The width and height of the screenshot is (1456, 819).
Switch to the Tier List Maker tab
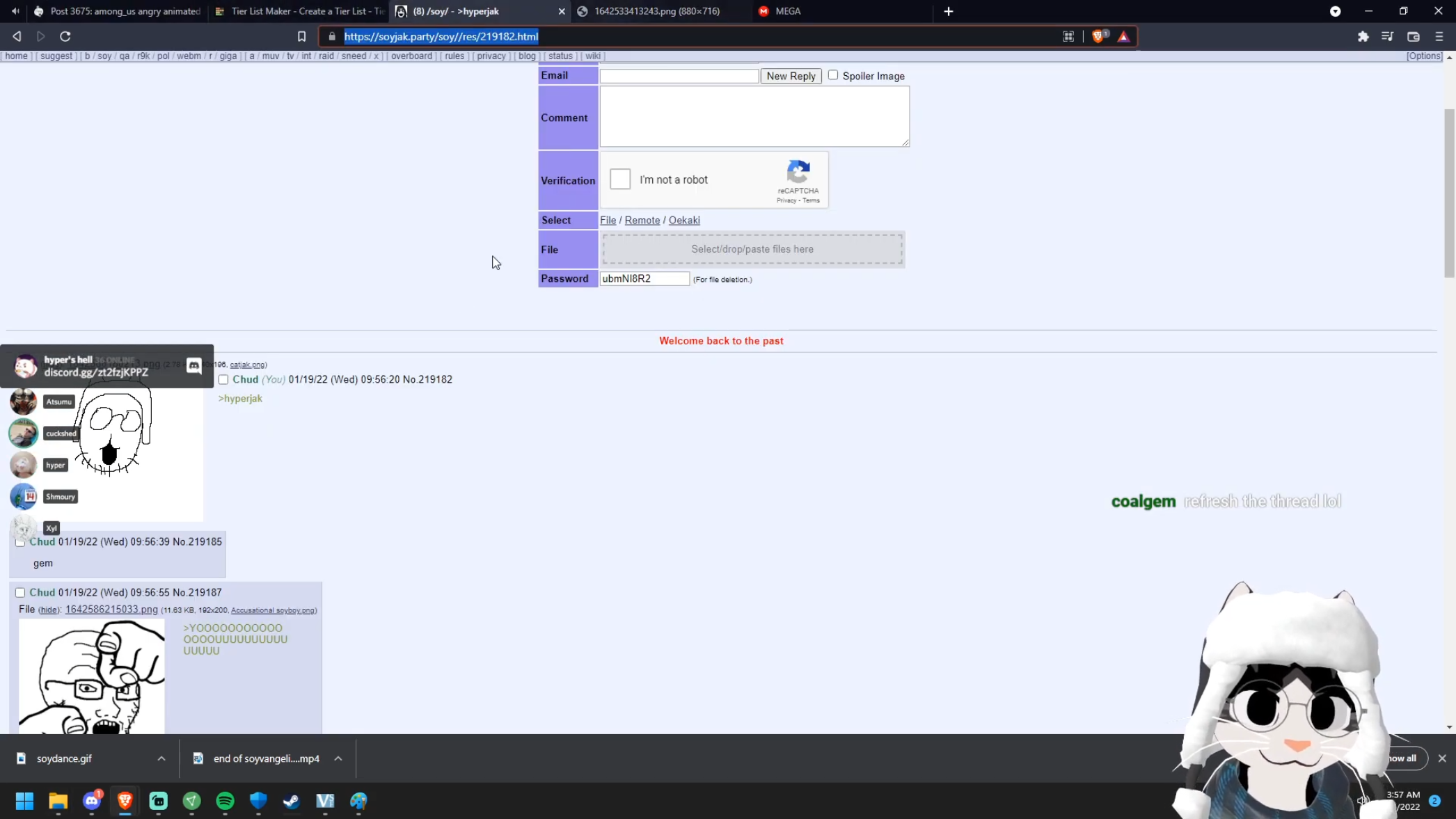[x=301, y=11]
